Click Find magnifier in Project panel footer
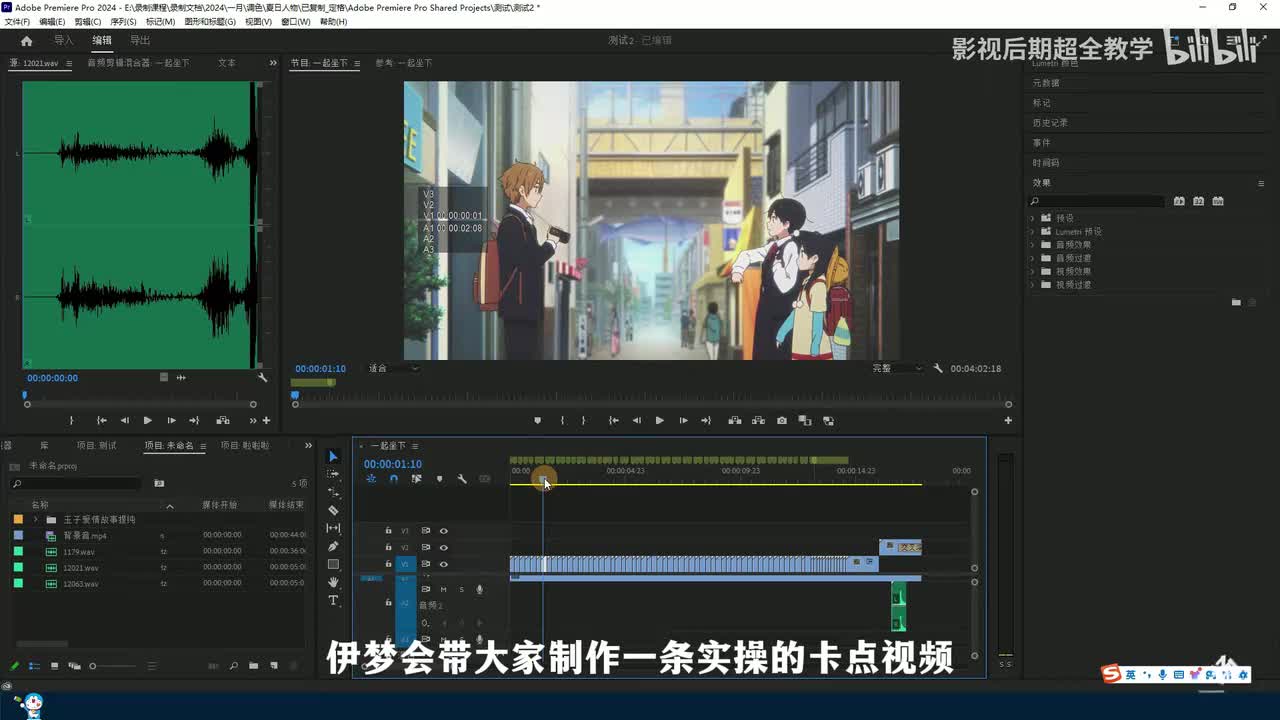1280x720 pixels. click(x=233, y=666)
